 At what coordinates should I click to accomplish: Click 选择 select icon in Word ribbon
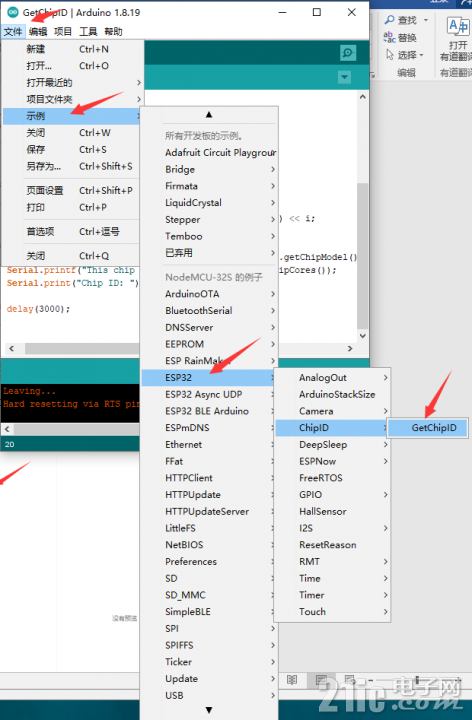(390, 55)
